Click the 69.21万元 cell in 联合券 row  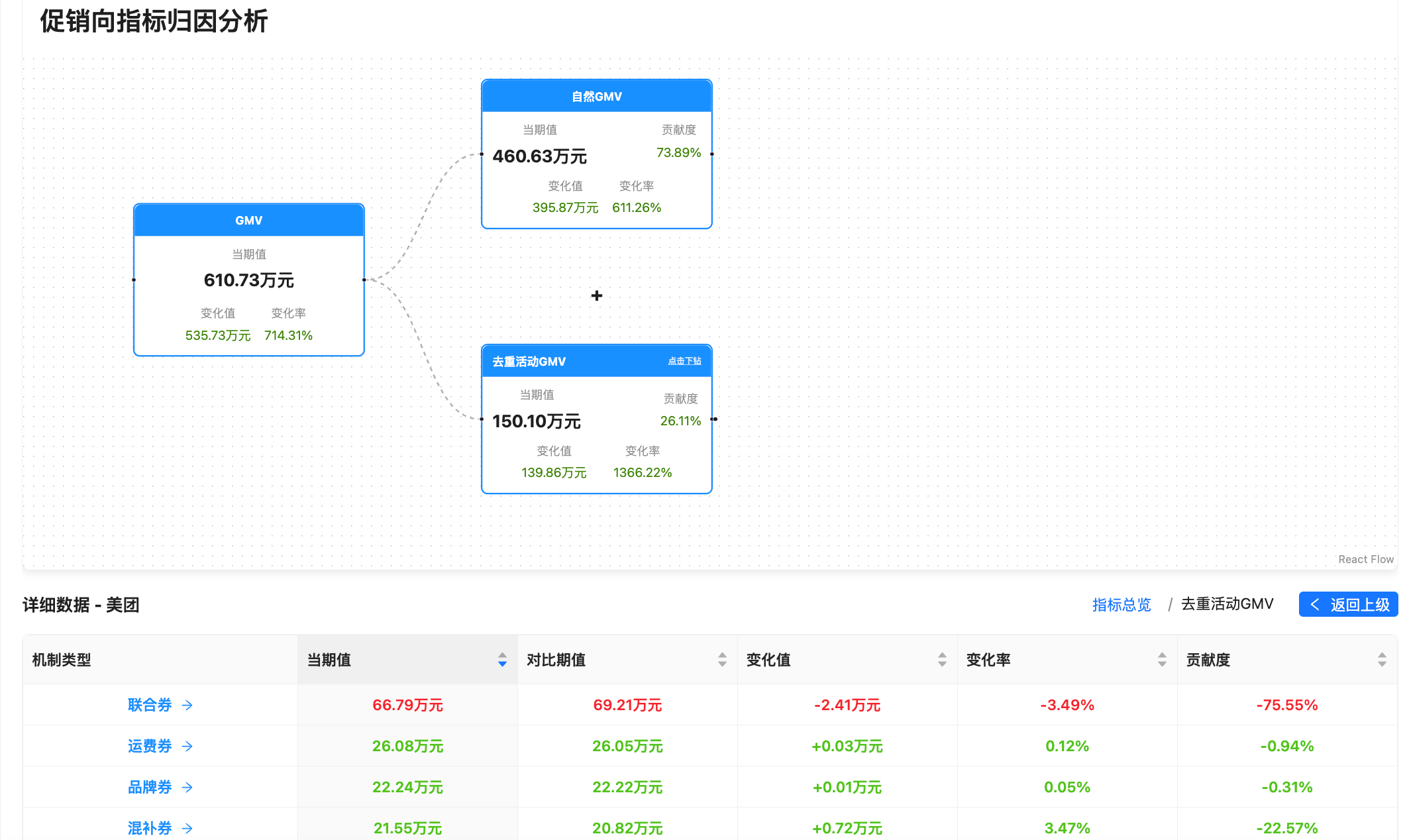tap(627, 705)
